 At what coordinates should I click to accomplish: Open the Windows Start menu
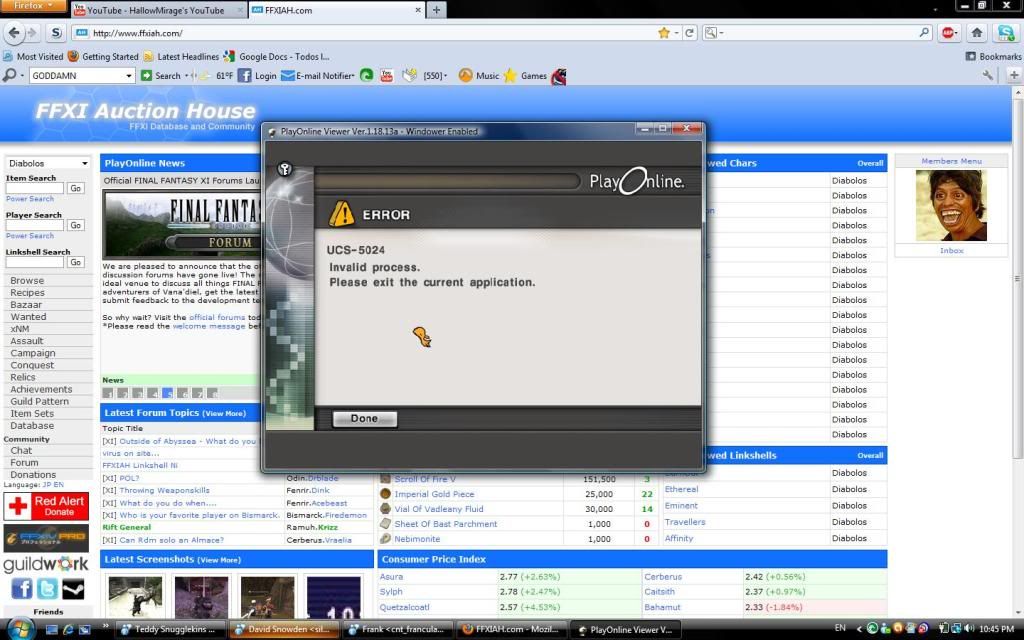click(20, 629)
